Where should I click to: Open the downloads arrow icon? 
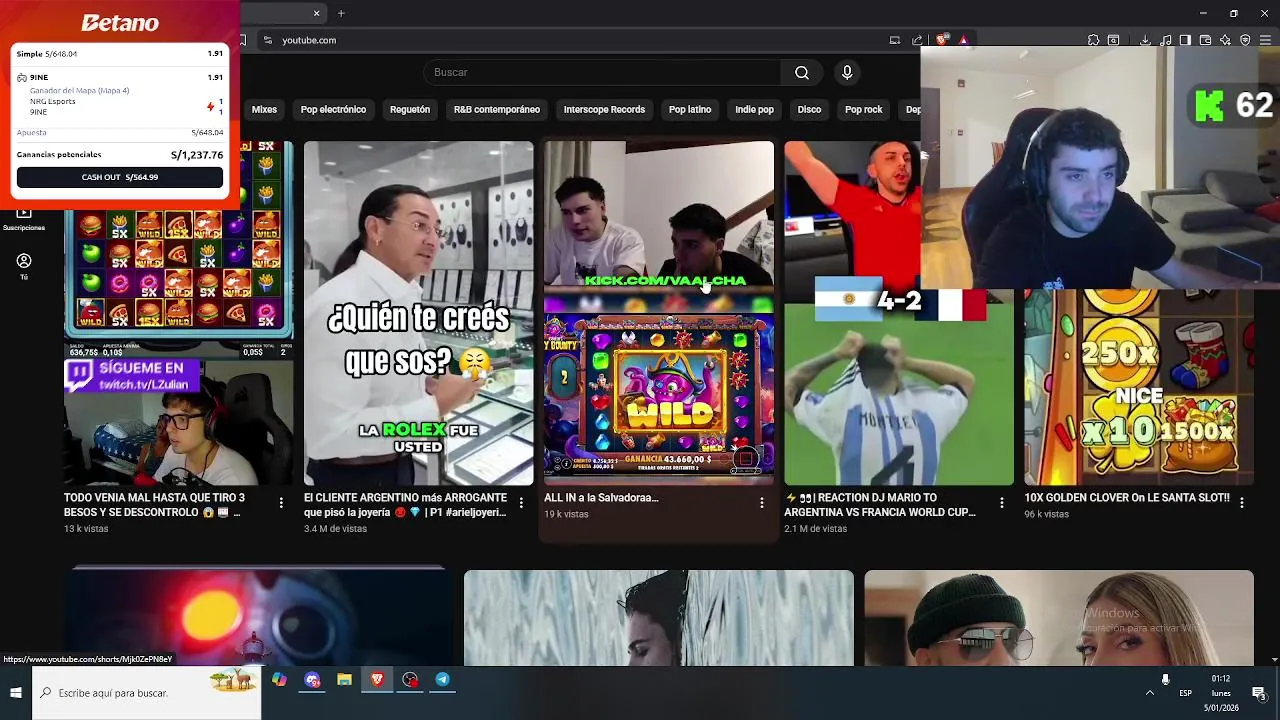click(1145, 40)
